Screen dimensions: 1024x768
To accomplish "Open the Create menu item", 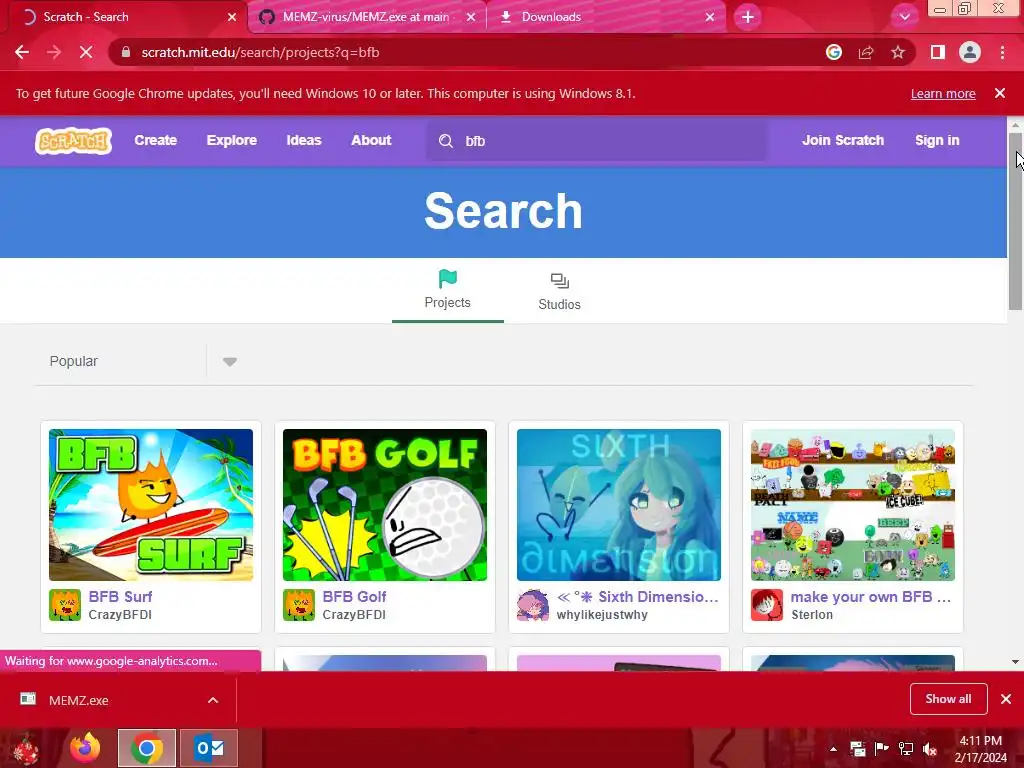I will (155, 140).
